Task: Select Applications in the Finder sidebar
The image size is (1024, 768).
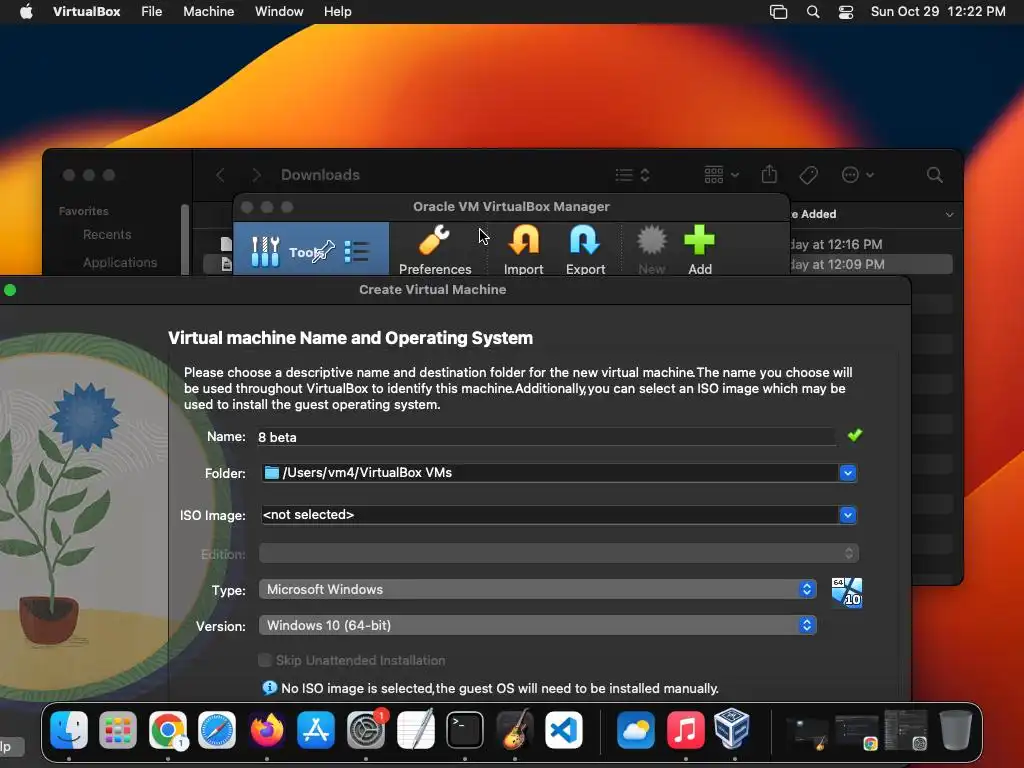Action: (120, 263)
